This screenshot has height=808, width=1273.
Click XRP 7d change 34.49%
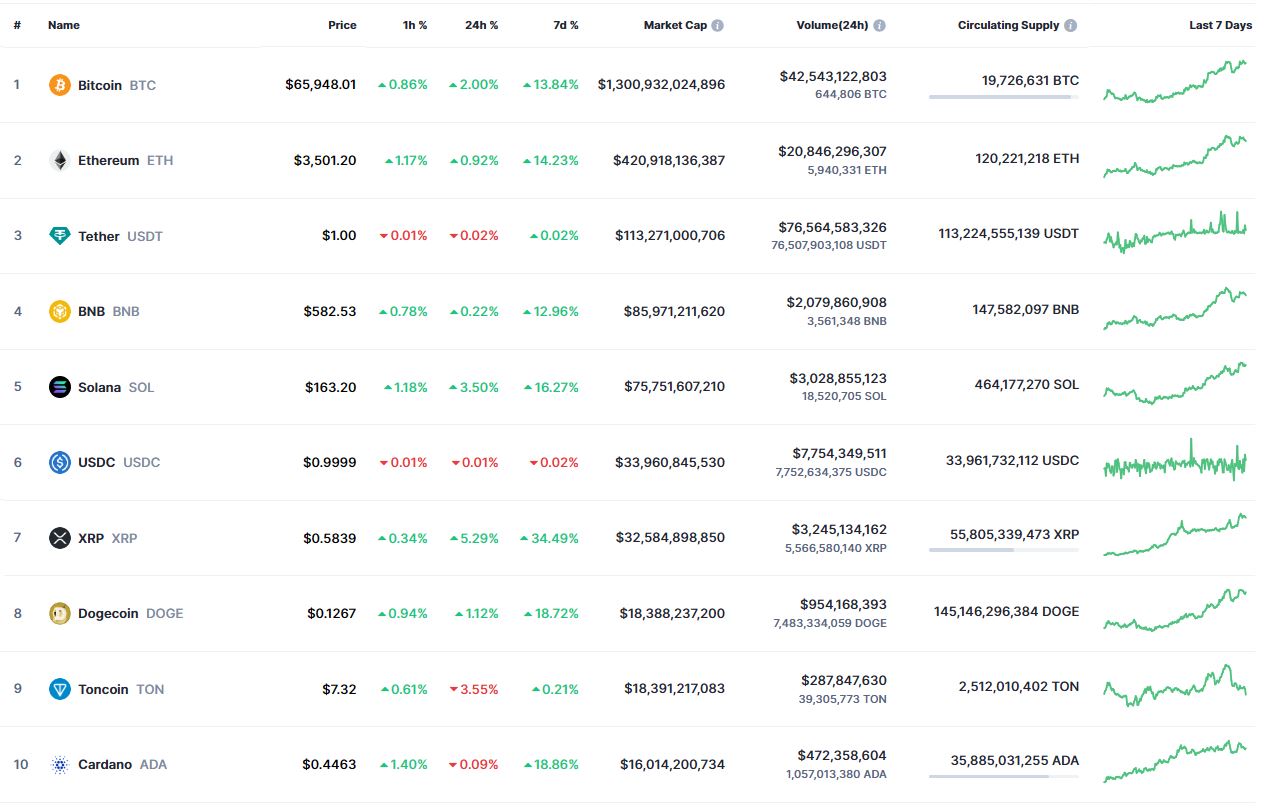click(549, 538)
